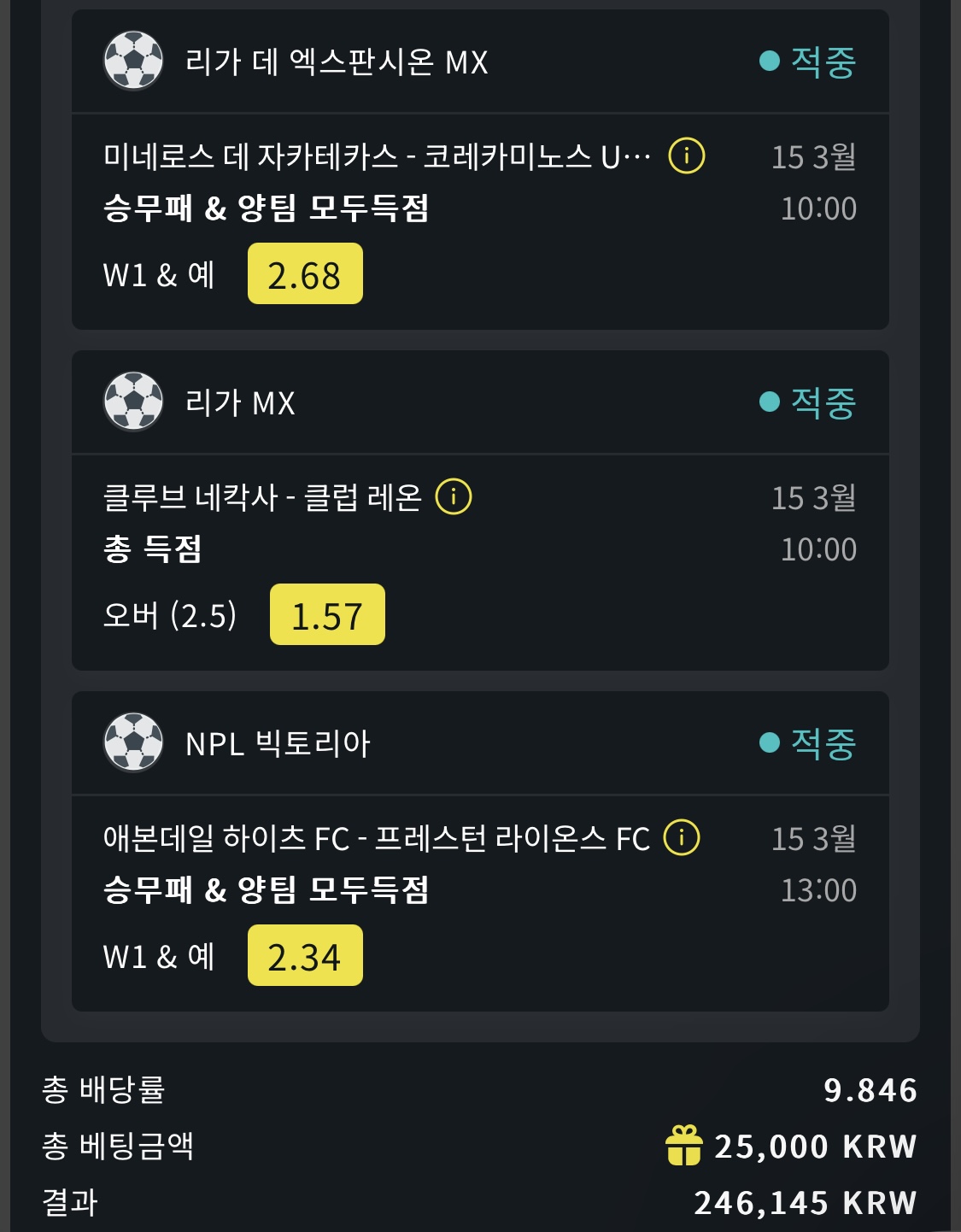Click 리가 데 엑스판시온 MX league title

pos(337,62)
